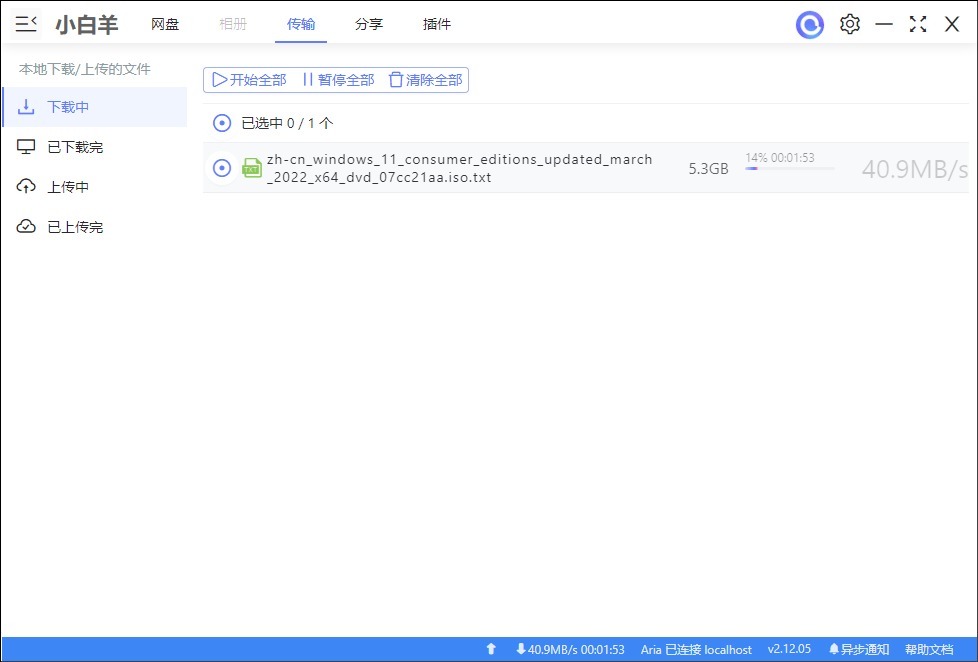
Task: Click 暂停全部 to pause all downloads
Action: click(338, 80)
